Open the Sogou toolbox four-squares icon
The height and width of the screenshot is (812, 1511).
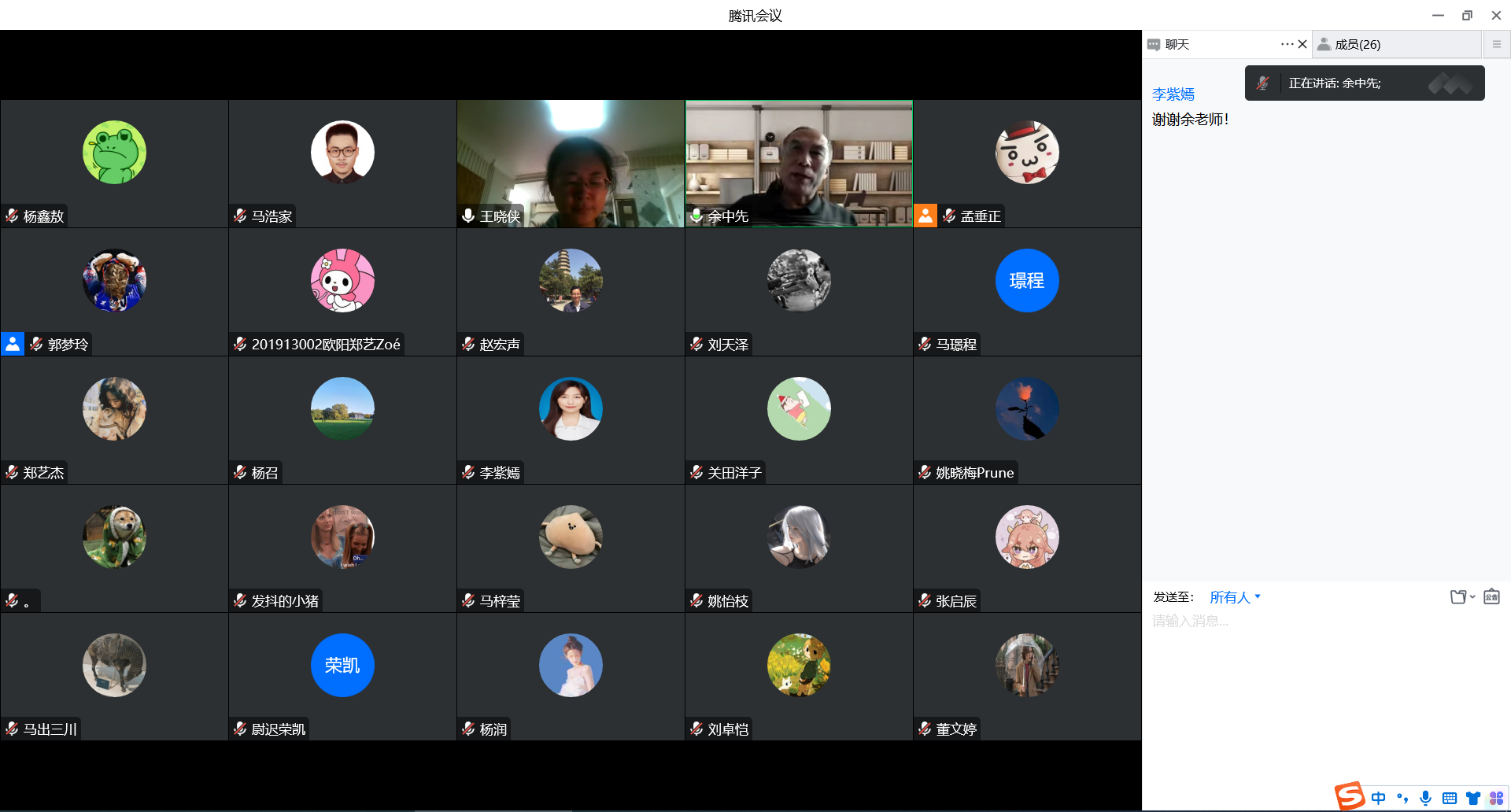(x=1496, y=798)
